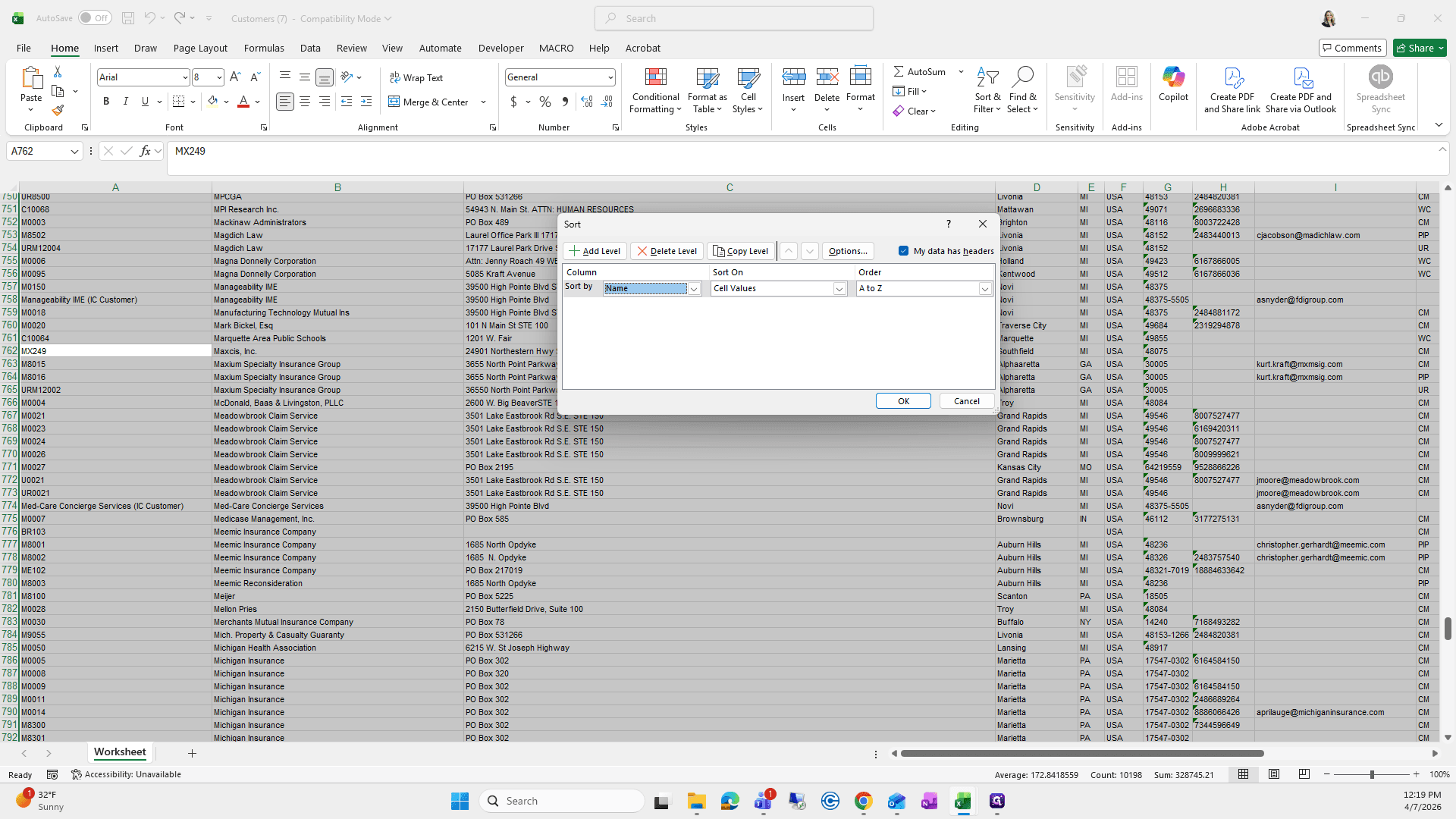The image size is (1456, 819).
Task: Click the Fill Color bucket swatch
Action: (x=212, y=102)
